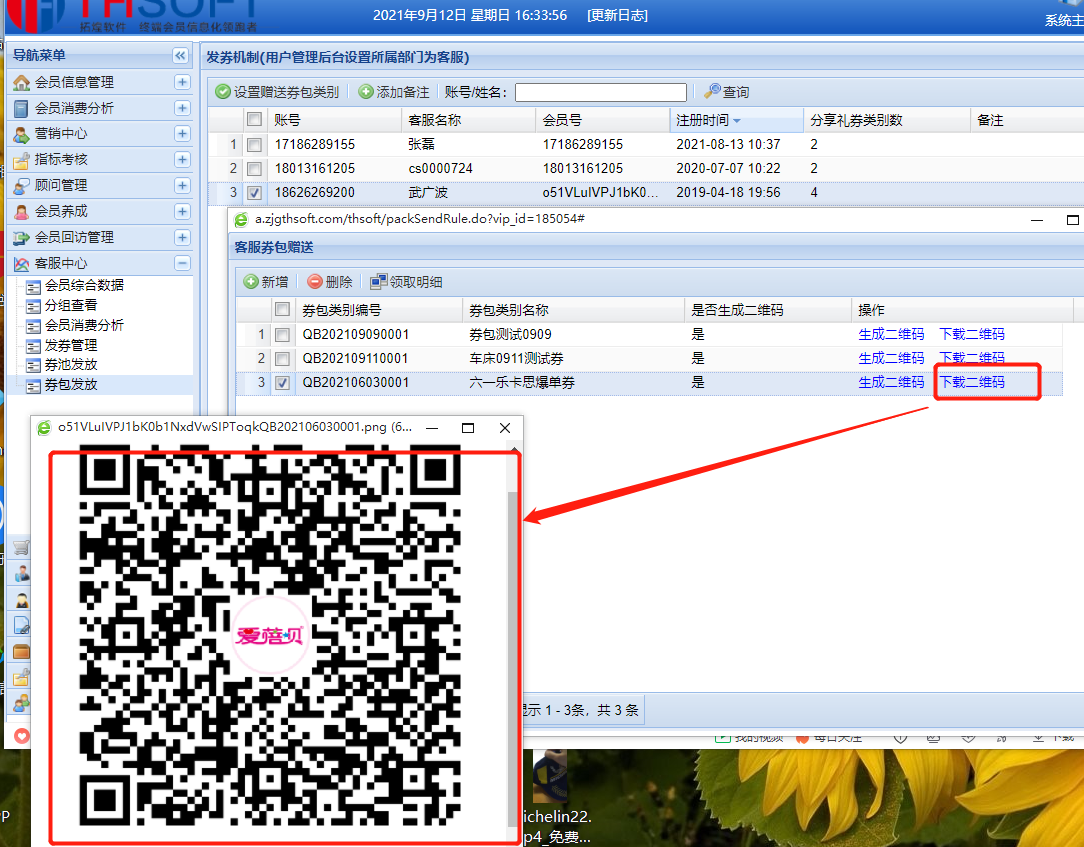Tick the select-all checkbox in 券包类别编号 header
Viewport: 1084px width, 847px height.
point(282,309)
